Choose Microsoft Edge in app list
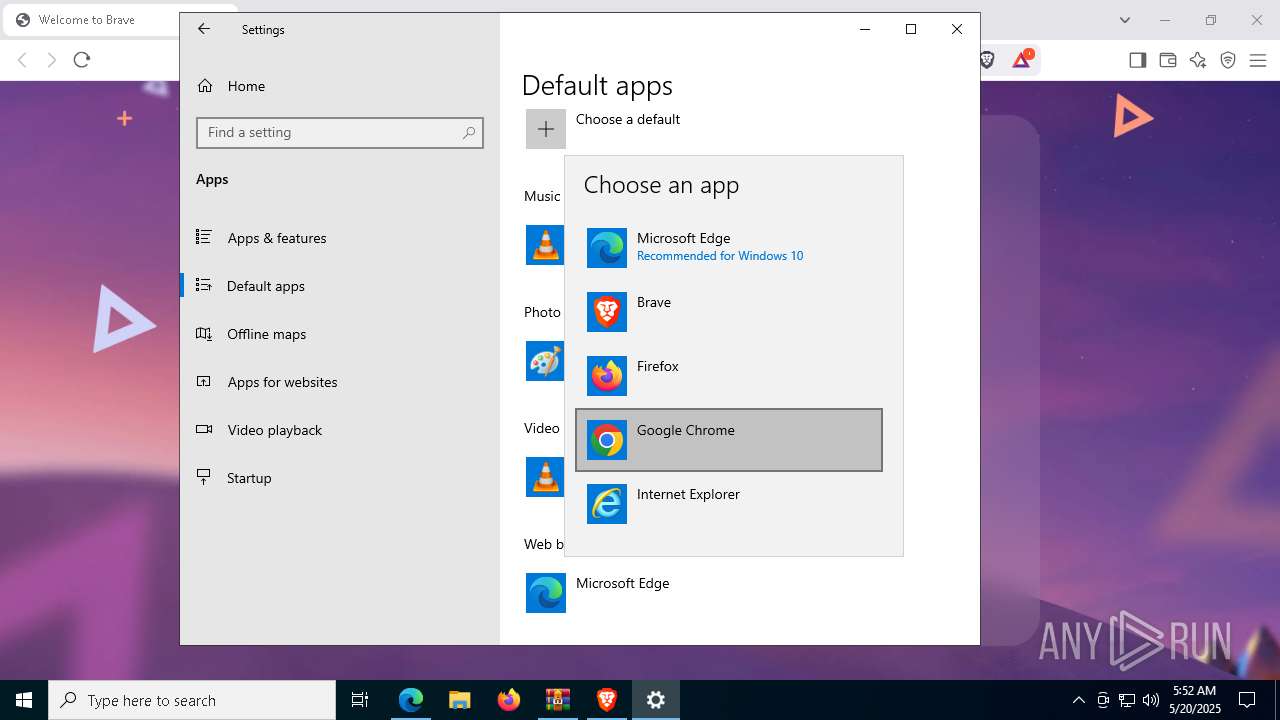This screenshot has width=1280, height=720. pyautogui.click(x=729, y=248)
